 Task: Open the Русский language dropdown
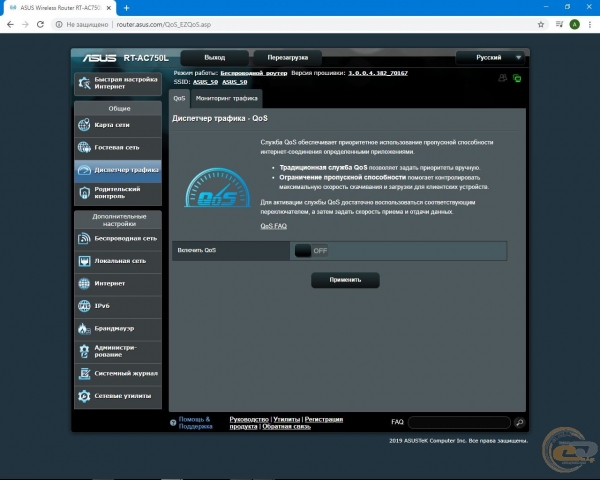pyautogui.click(x=490, y=57)
